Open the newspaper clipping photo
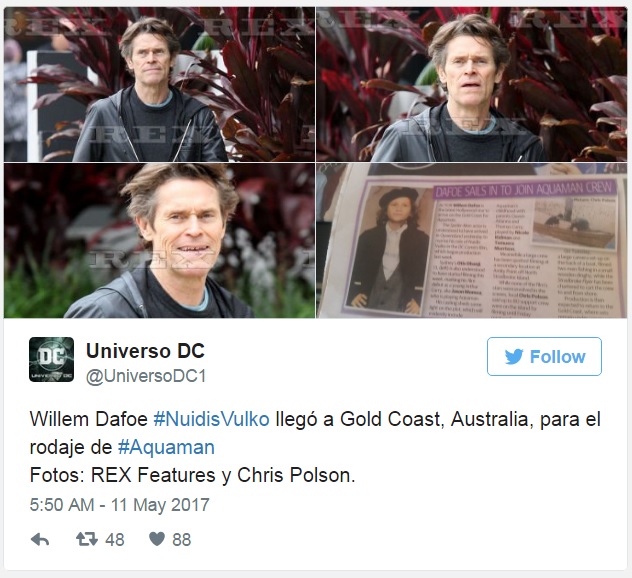 (472, 241)
